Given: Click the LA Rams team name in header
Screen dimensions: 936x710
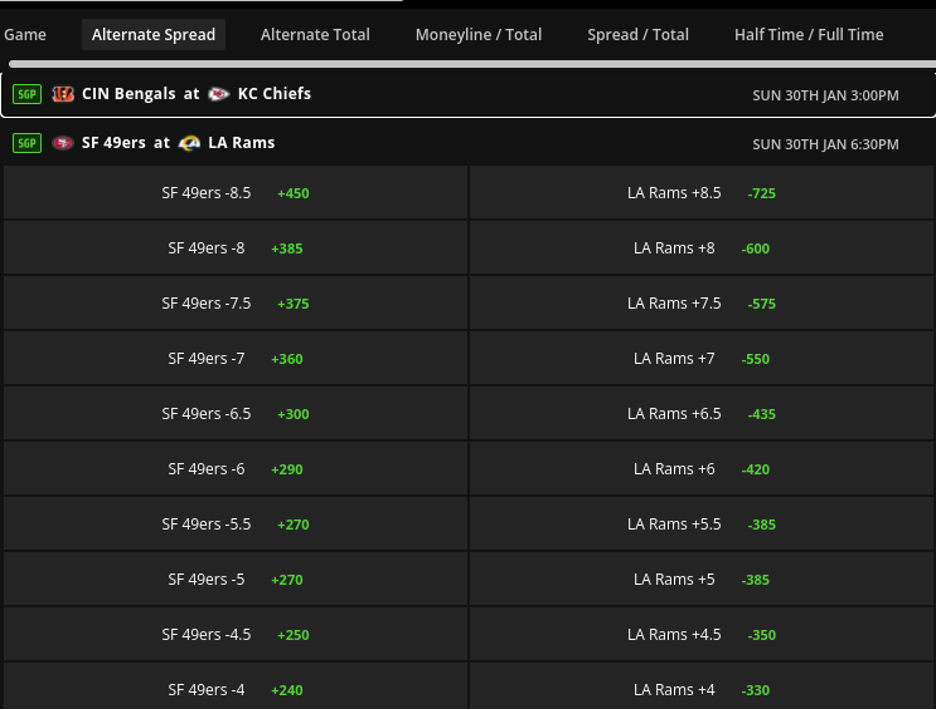Looking at the screenshot, I should point(241,143).
